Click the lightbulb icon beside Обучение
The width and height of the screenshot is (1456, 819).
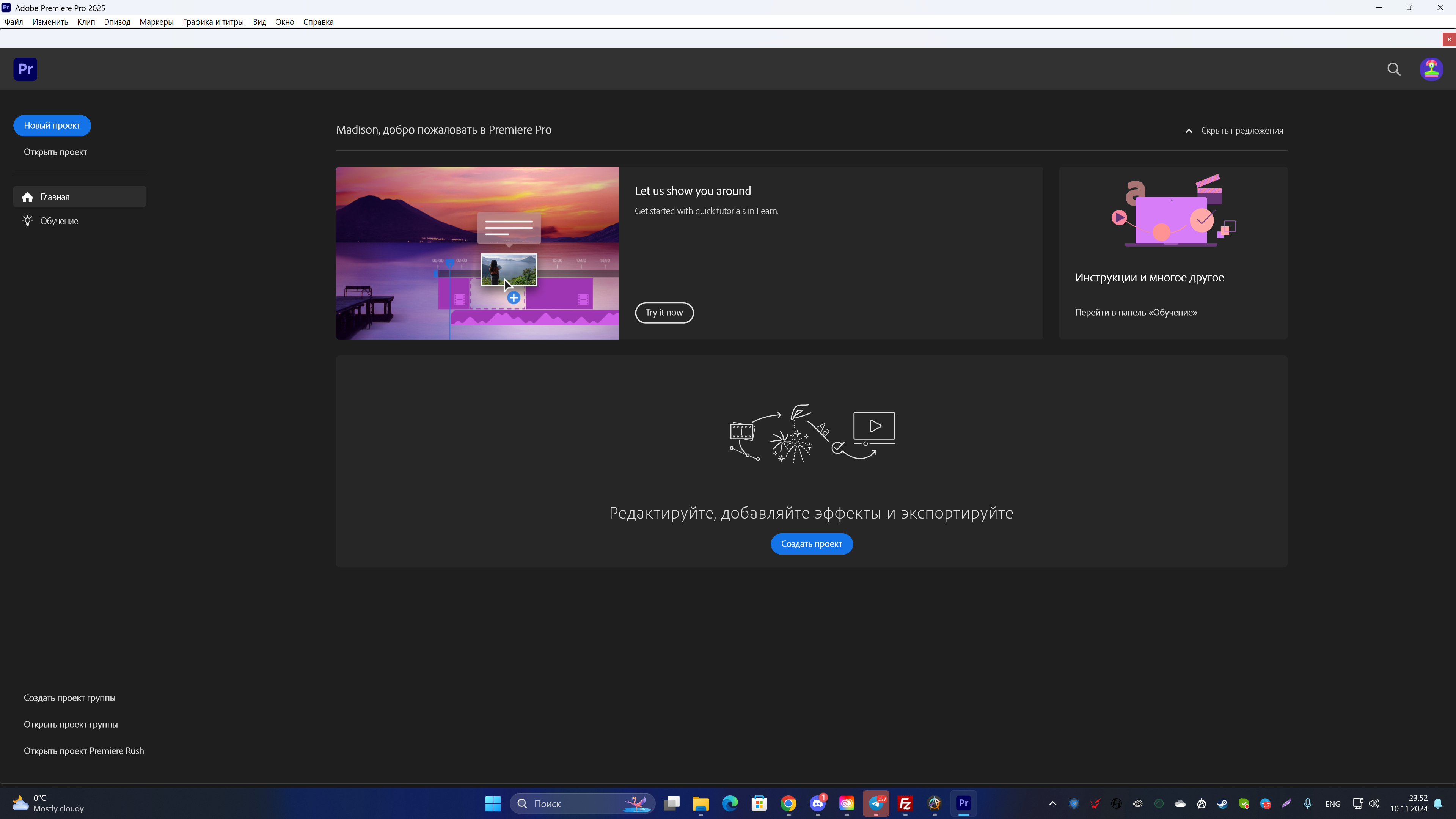[x=27, y=220]
